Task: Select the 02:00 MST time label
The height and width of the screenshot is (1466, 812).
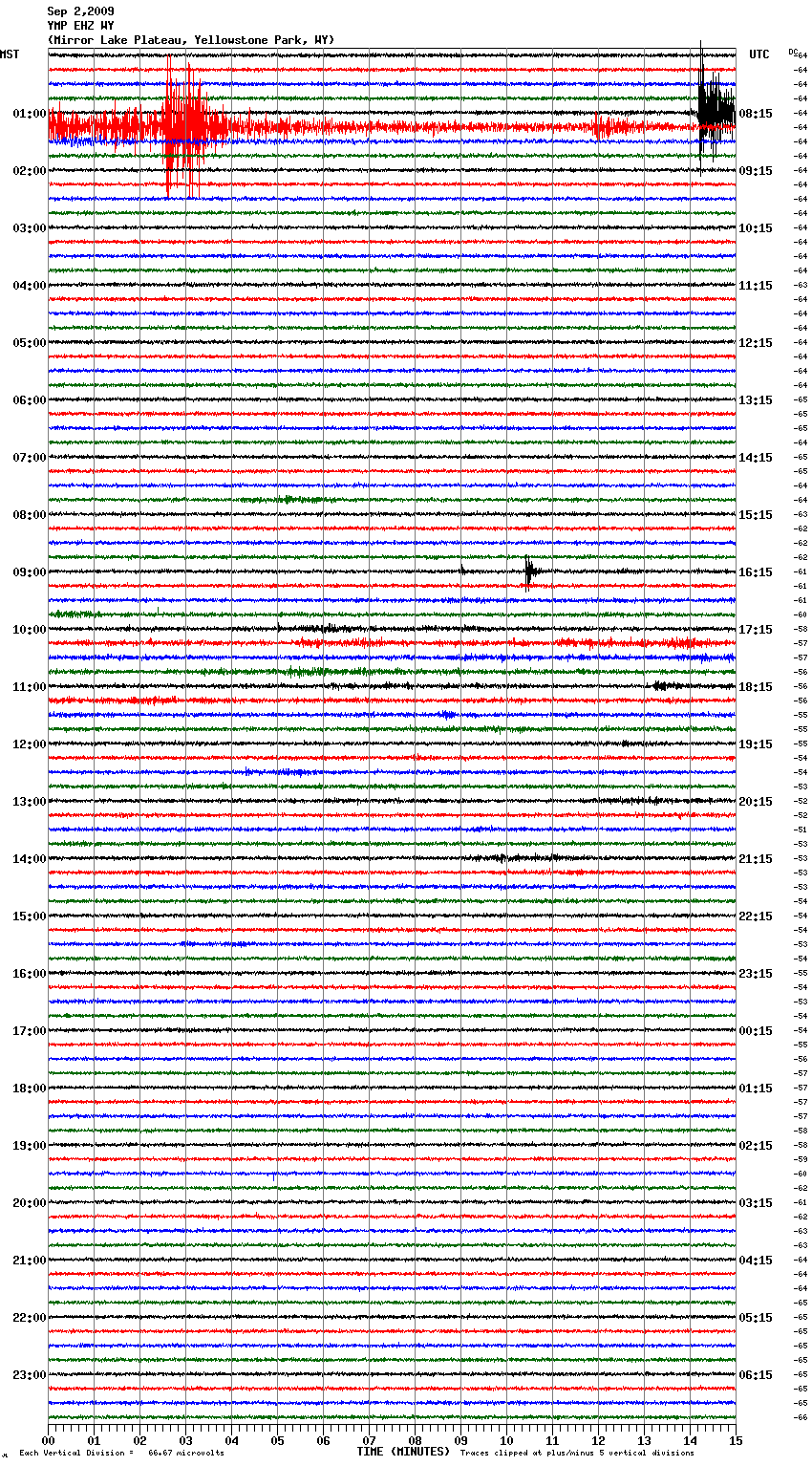Action: (30, 171)
